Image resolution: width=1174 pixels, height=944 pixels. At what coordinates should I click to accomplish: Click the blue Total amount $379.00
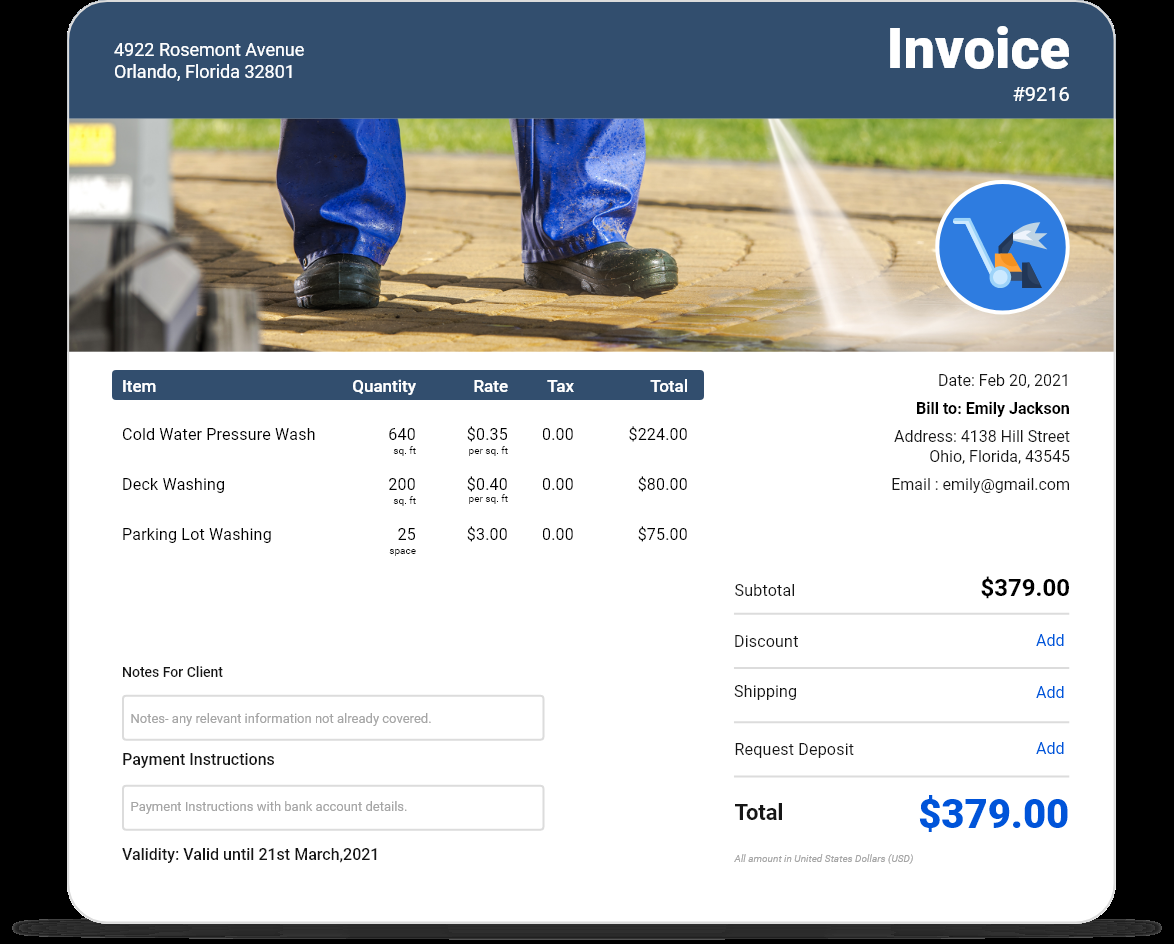coord(993,813)
